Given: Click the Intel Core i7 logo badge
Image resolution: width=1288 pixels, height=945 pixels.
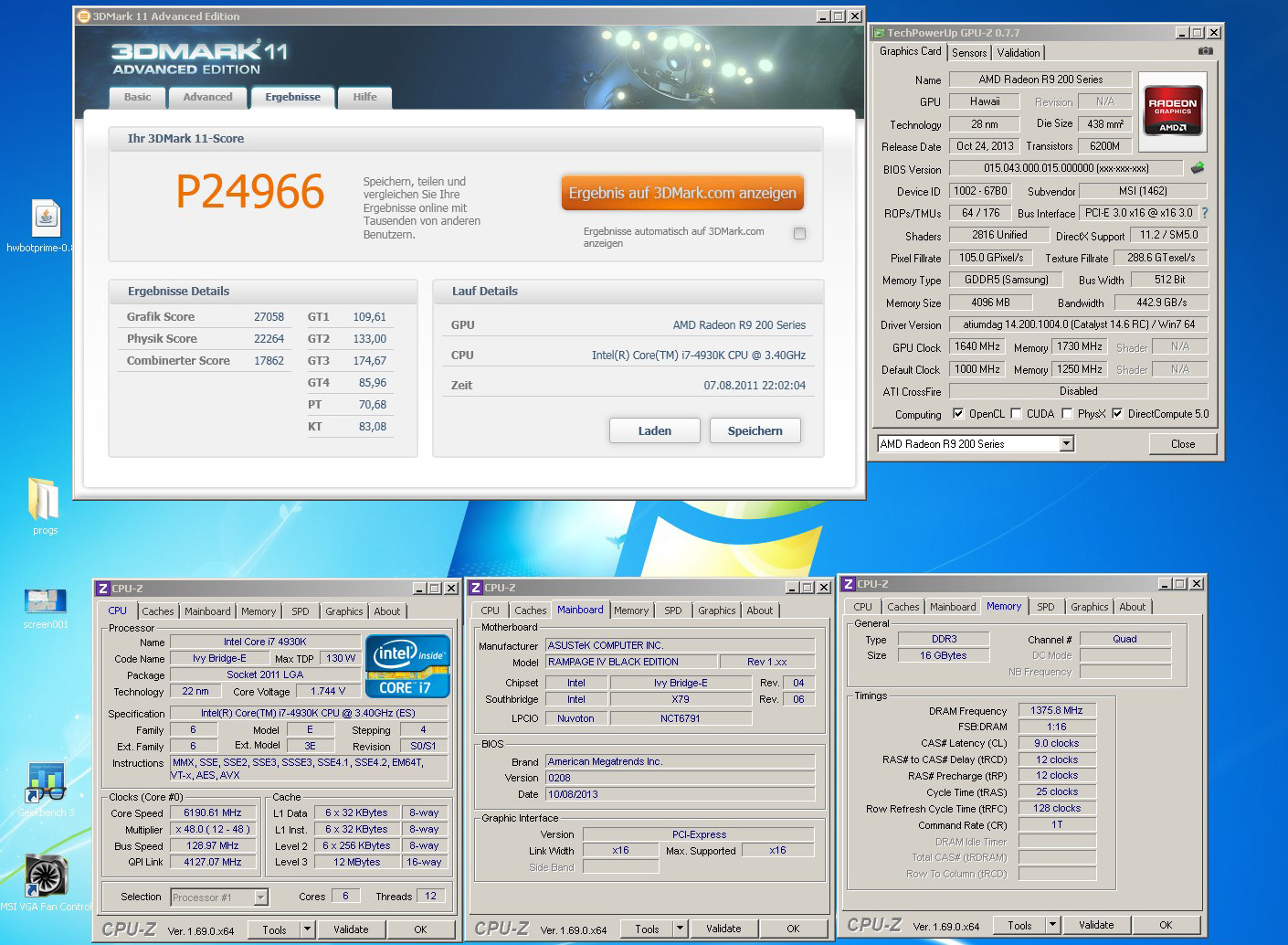Looking at the screenshot, I should tap(407, 666).
